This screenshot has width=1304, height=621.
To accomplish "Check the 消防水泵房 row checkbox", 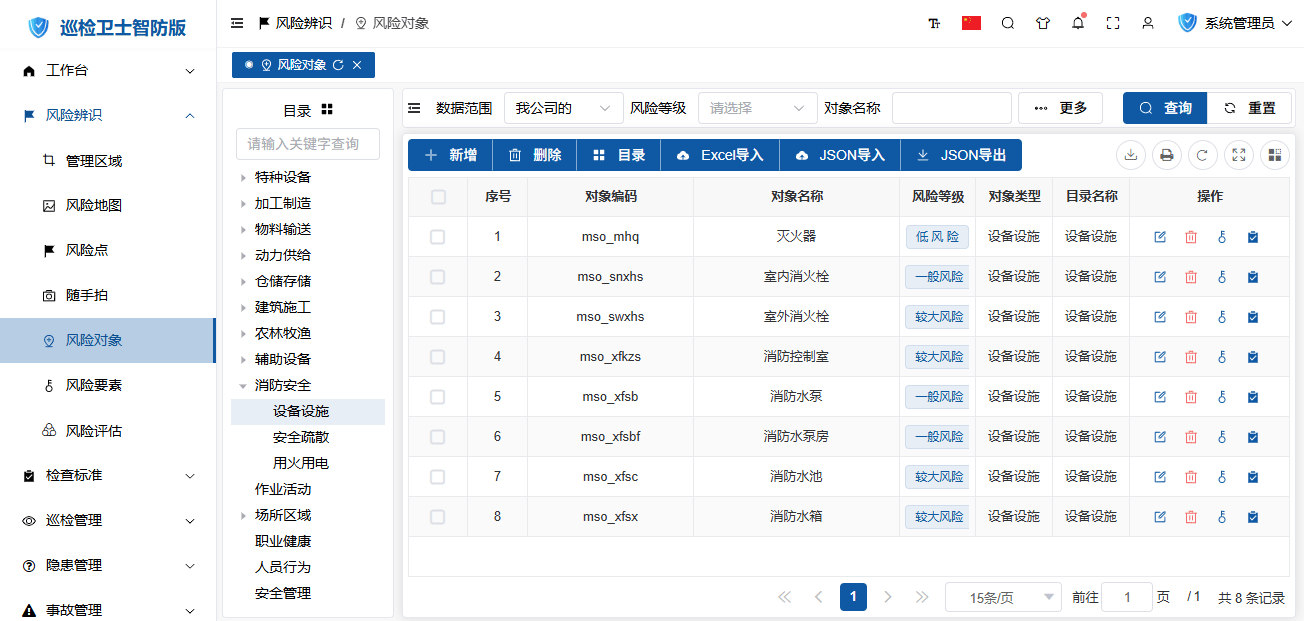I will point(437,437).
